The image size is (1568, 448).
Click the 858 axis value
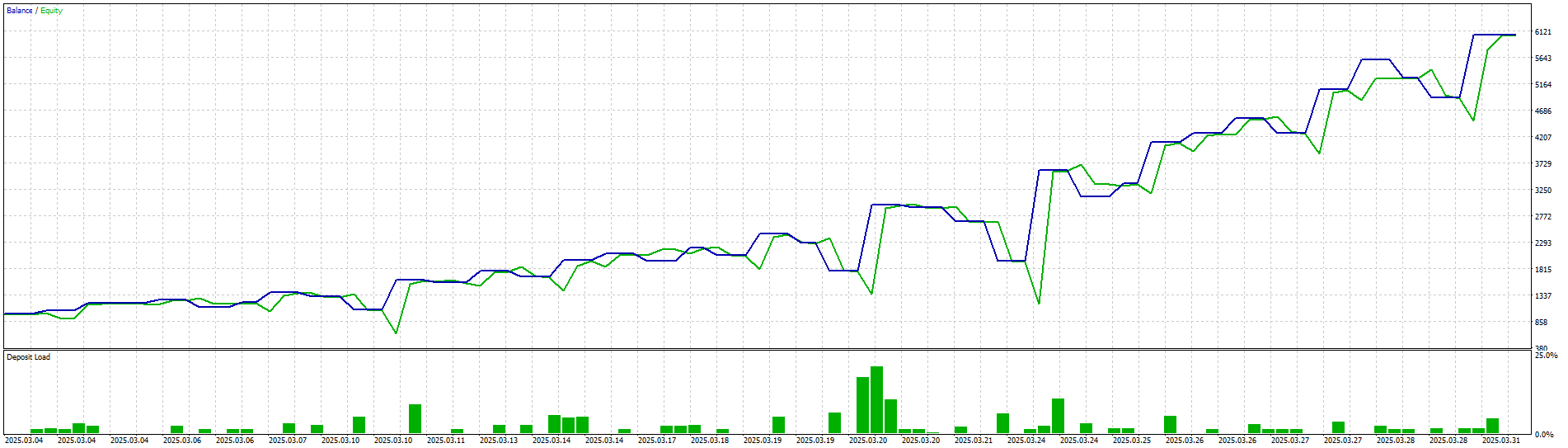click(1541, 323)
